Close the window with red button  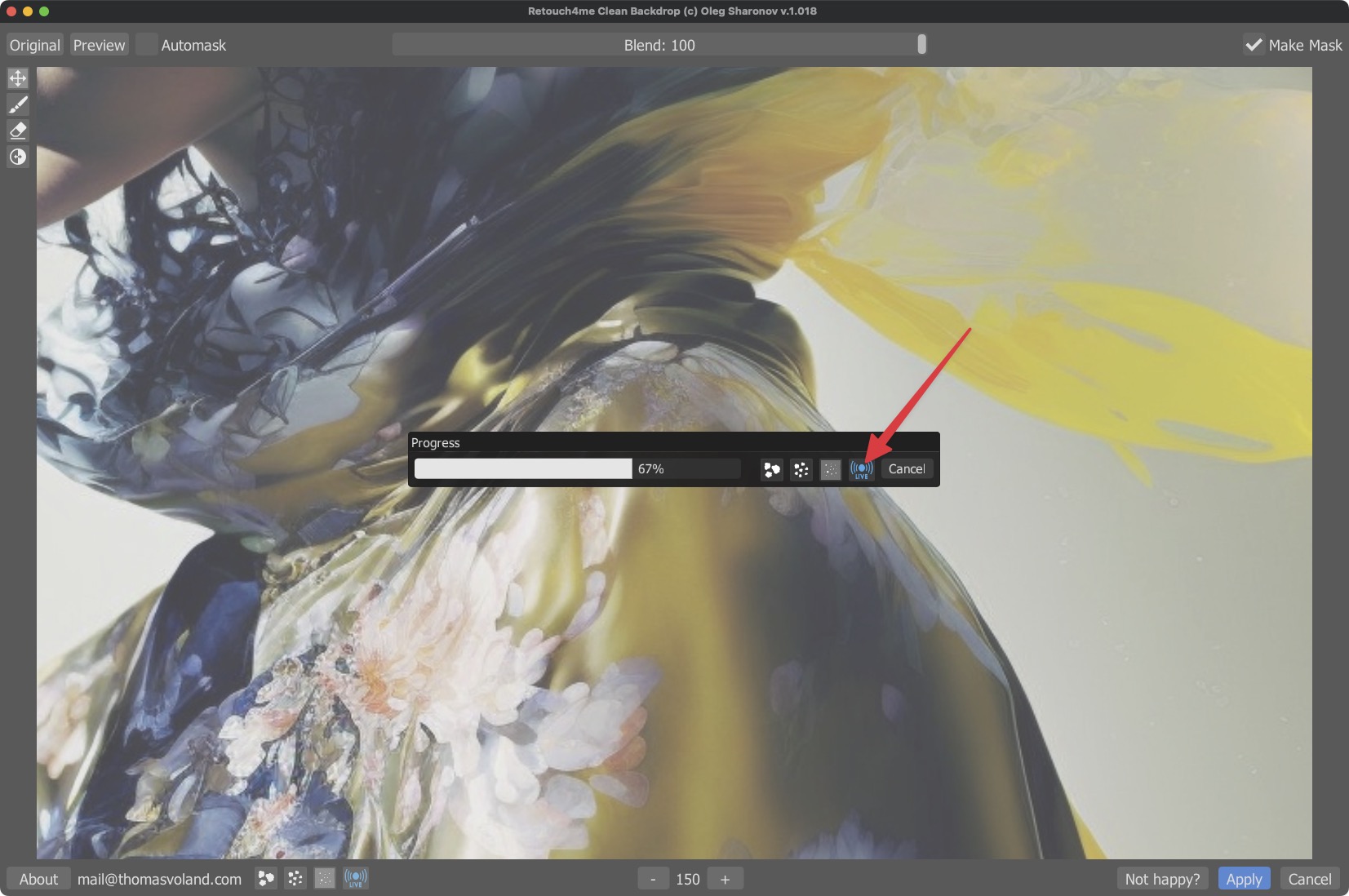(x=11, y=11)
